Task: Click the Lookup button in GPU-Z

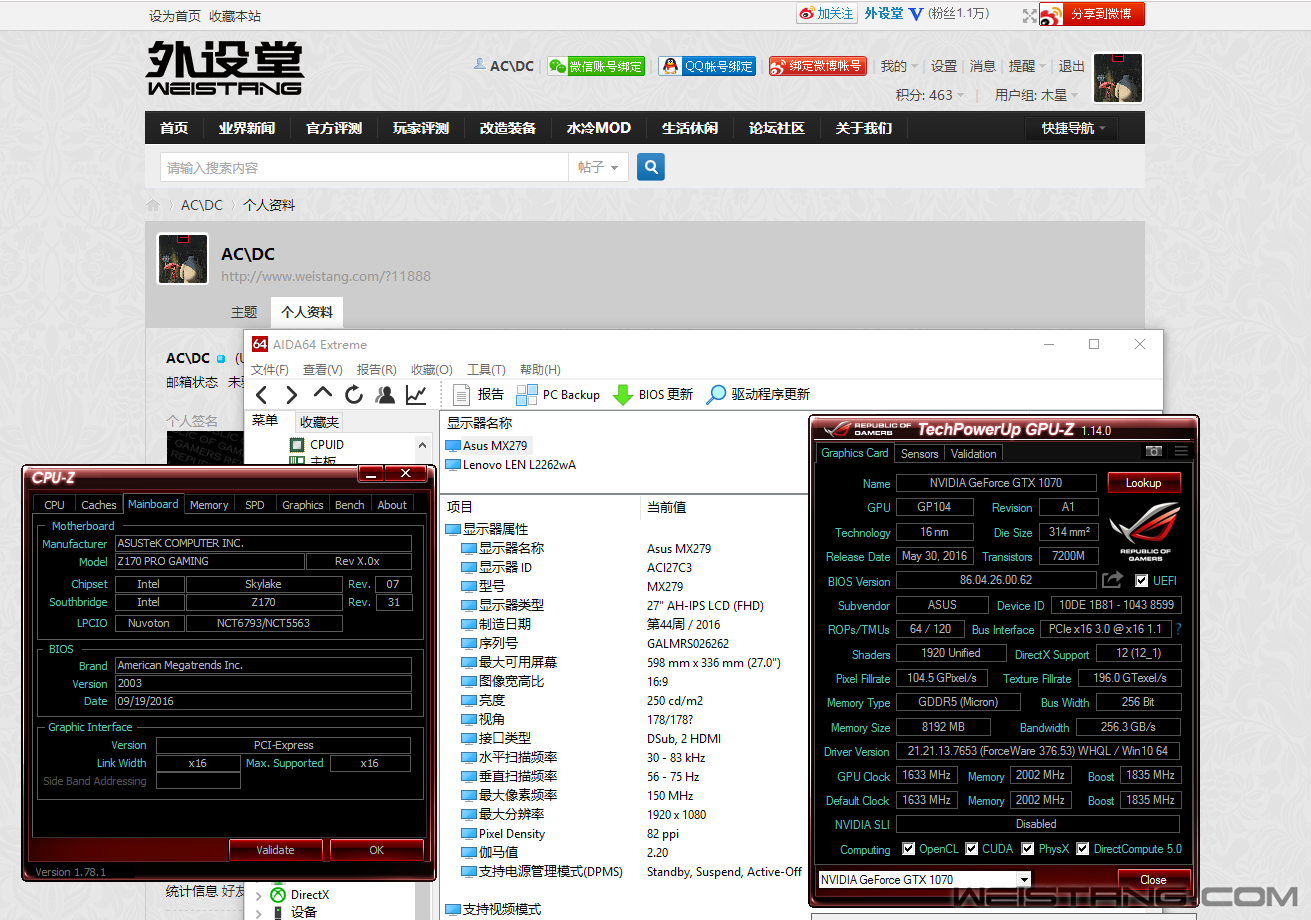Action: point(1144,483)
